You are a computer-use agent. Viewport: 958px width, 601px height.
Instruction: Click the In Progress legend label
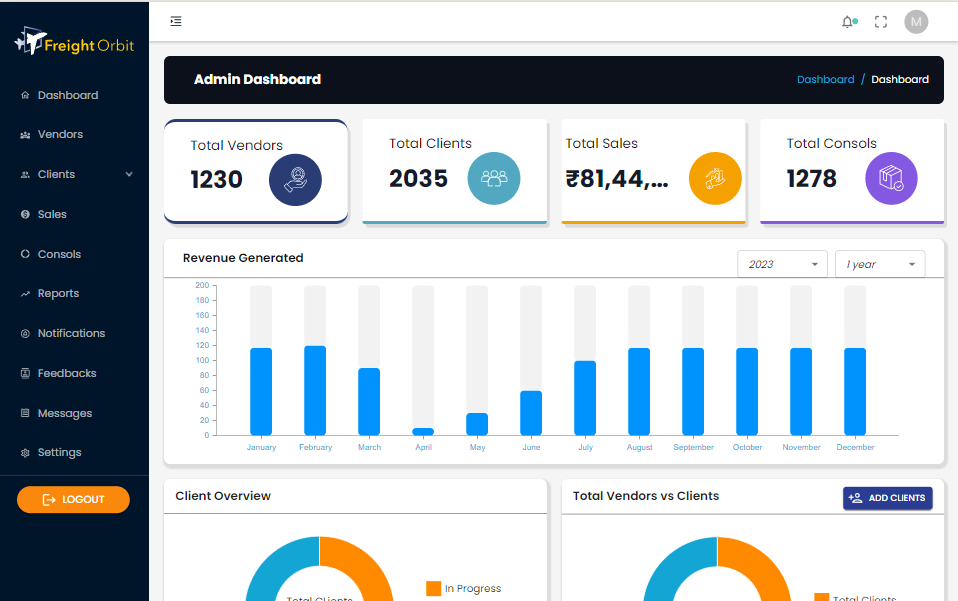[473, 588]
